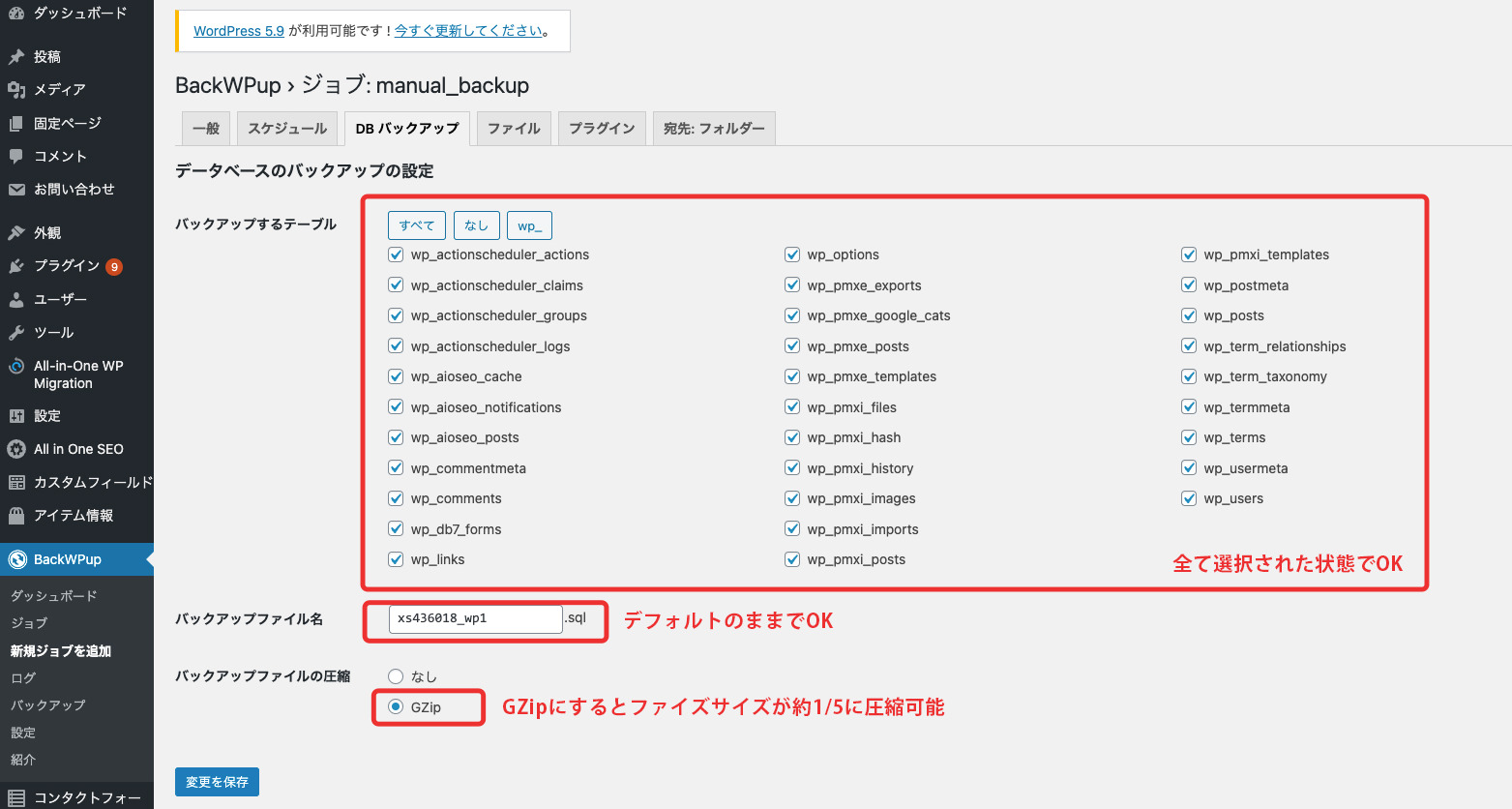
Task: Toggle the wp_users table checkbox
Action: [x=1189, y=498]
